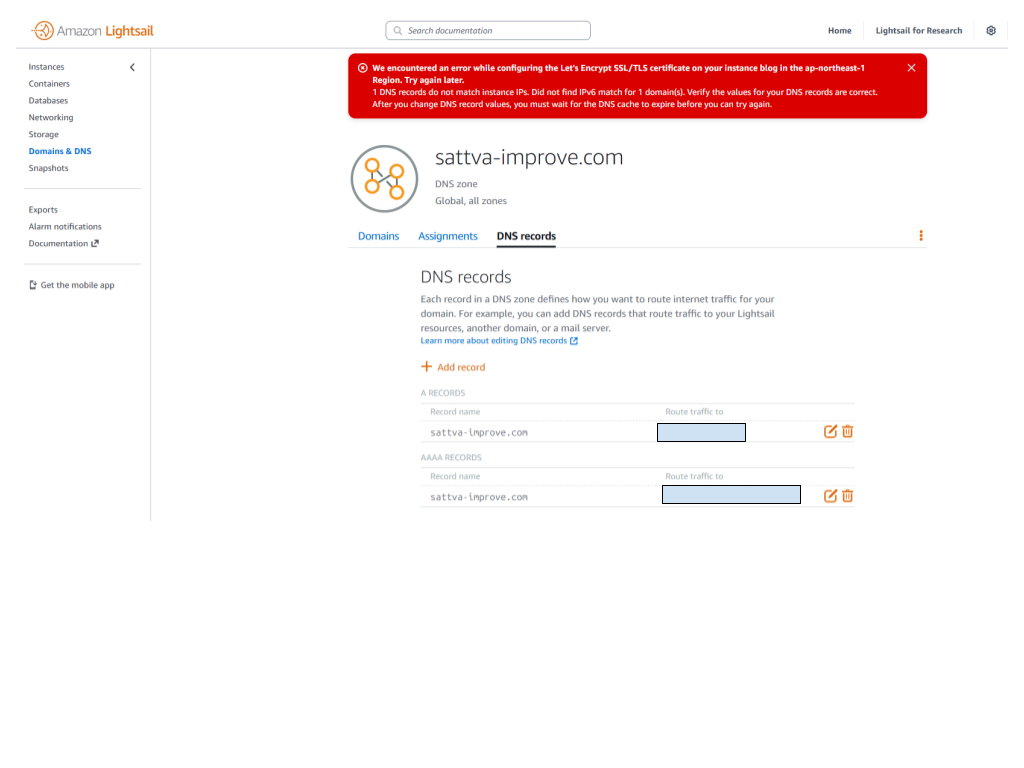Click the Search documentation field
Image resolution: width=1024 pixels, height=768 pixels.
[488, 31]
